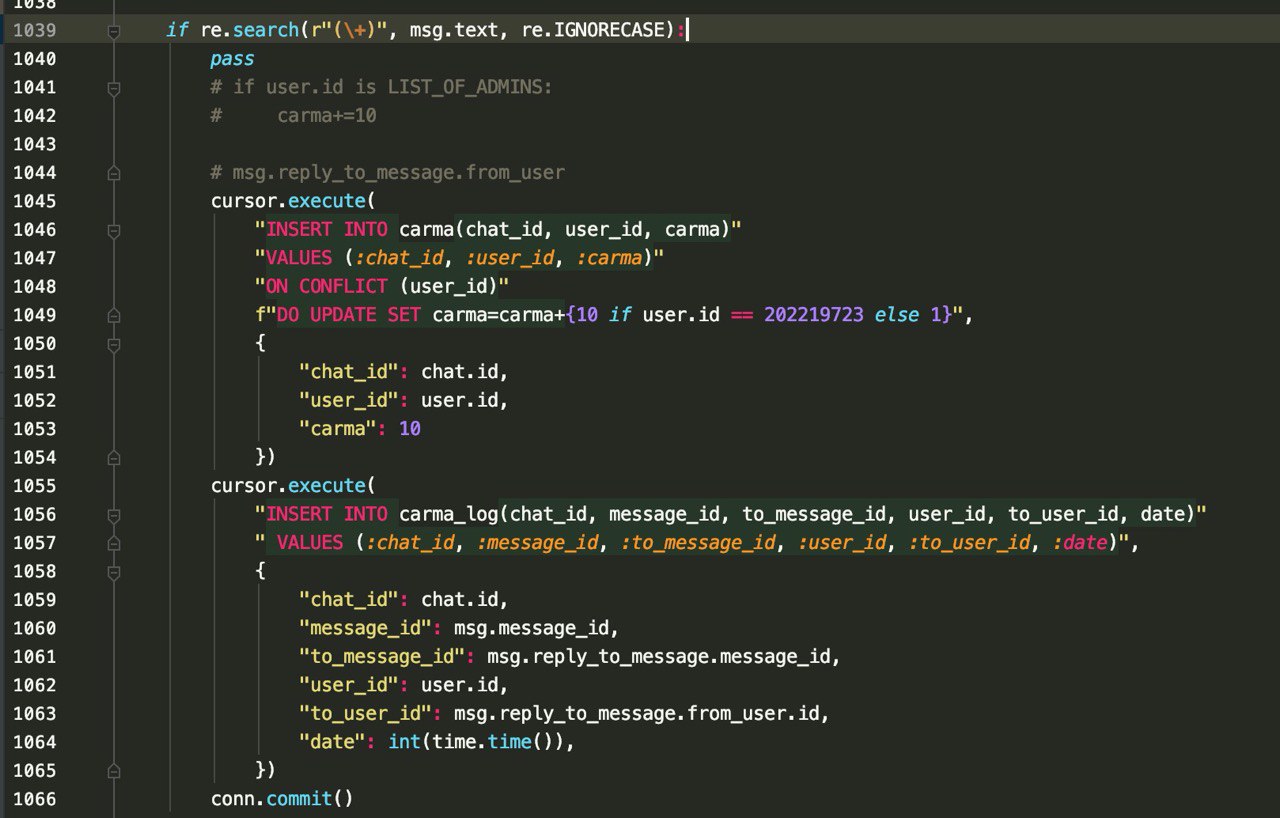Click cursor.execute on line 1055

[x=288, y=486]
